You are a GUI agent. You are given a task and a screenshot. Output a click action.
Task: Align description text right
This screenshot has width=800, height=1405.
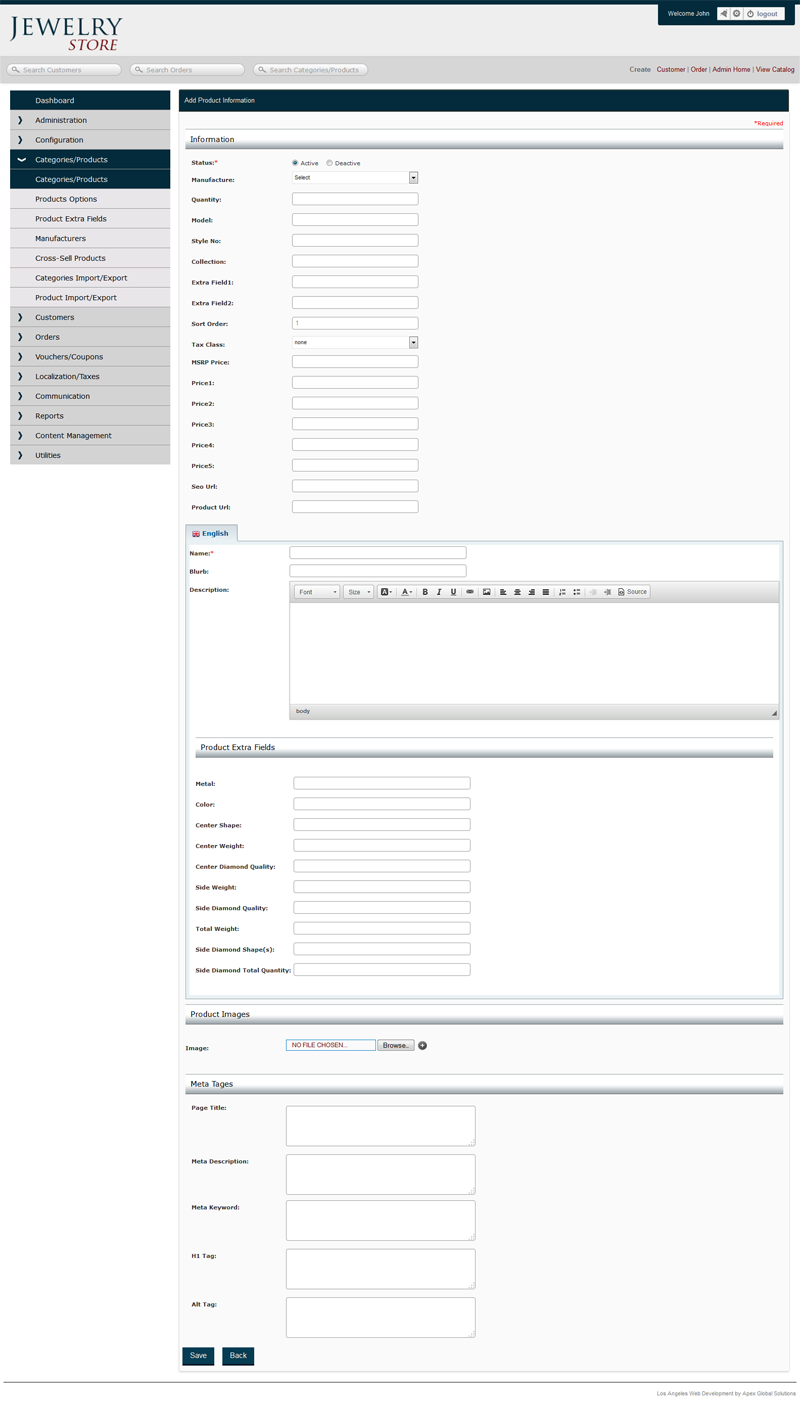coord(531,592)
